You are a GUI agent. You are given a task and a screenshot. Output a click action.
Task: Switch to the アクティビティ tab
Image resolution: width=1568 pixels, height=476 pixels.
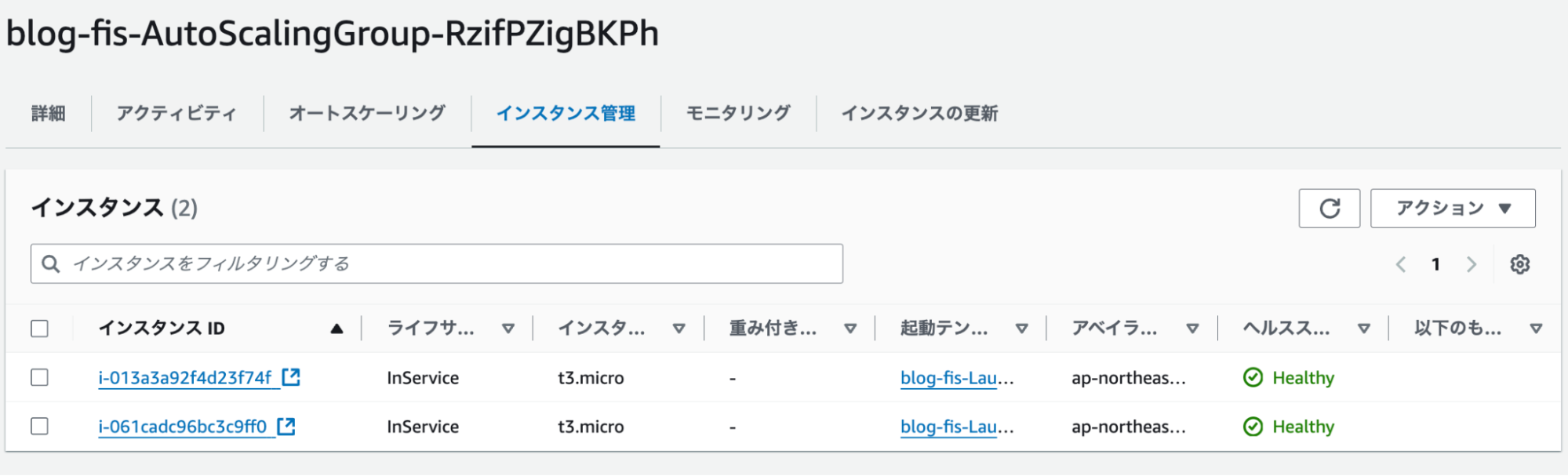pyautogui.click(x=176, y=114)
